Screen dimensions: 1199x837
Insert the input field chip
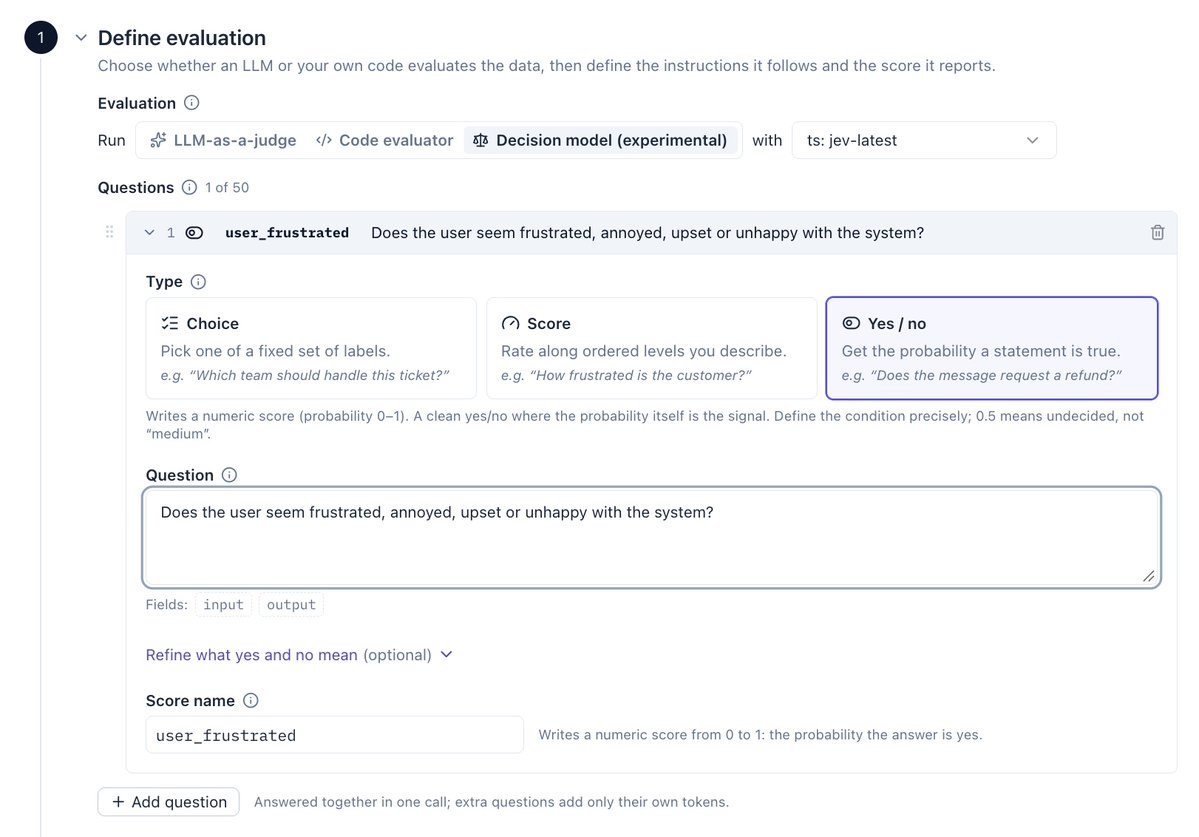[x=223, y=605]
